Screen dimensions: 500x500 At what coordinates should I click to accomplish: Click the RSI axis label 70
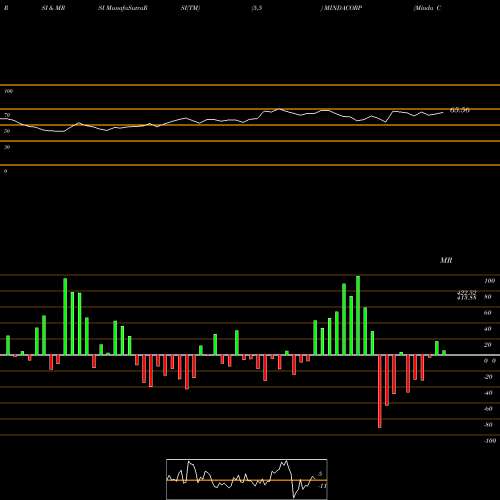pos(7,115)
